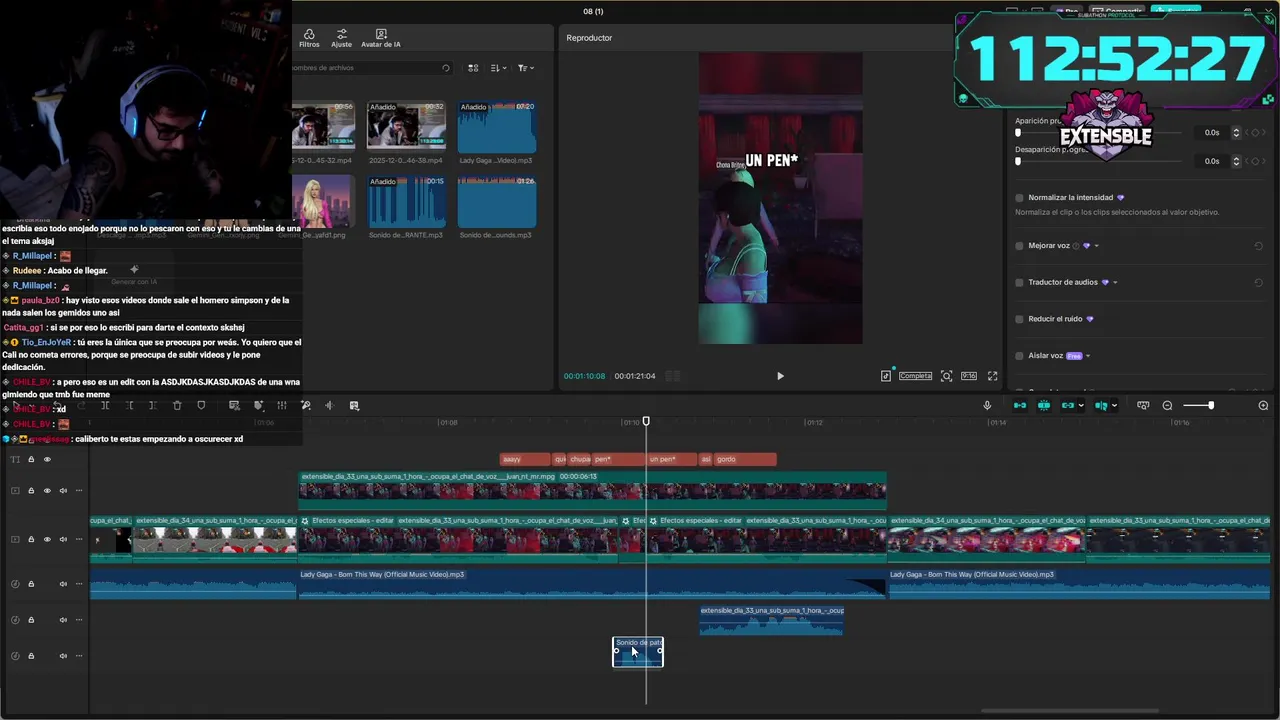Toggle auto snapping icon in timeline toolbar
This screenshot has height=720, width=1280.
tap(1044, 405)
